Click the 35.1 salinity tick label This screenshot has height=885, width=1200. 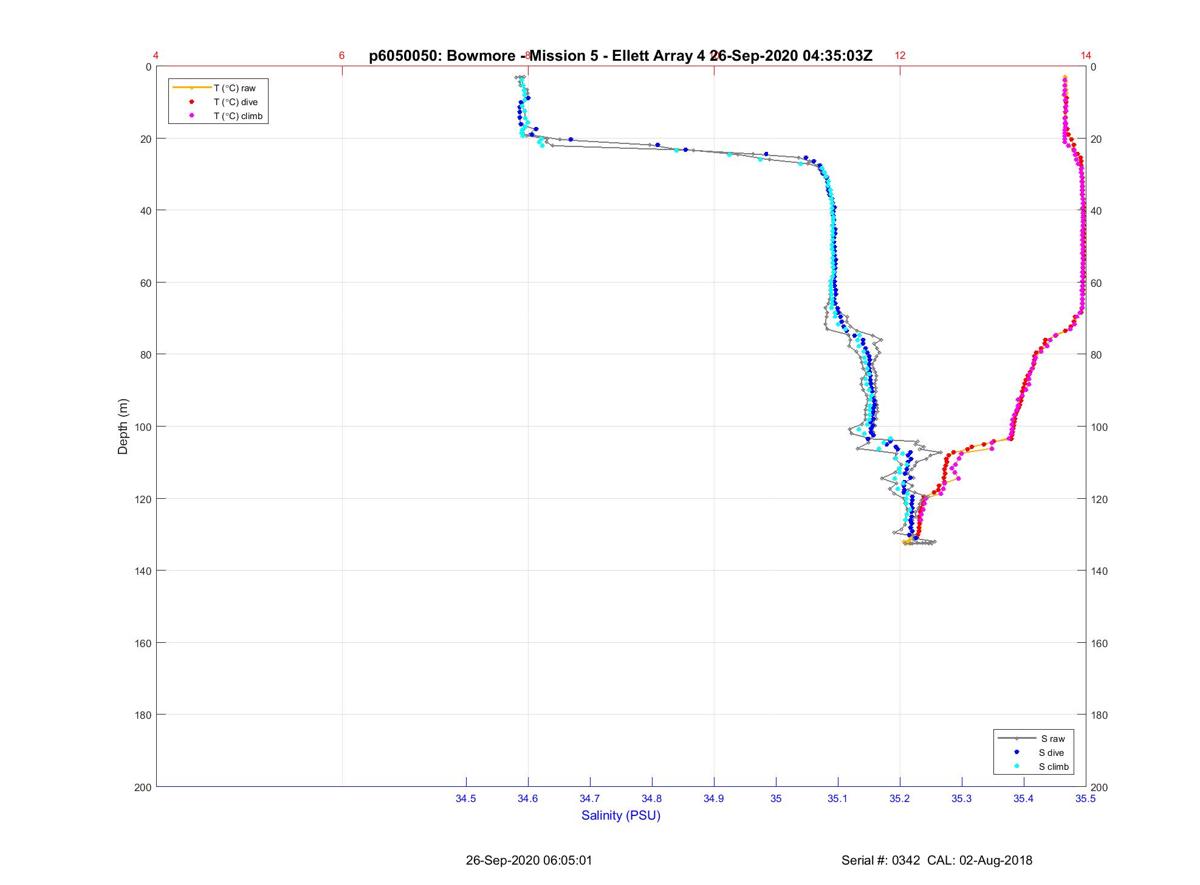click(838, 799)
